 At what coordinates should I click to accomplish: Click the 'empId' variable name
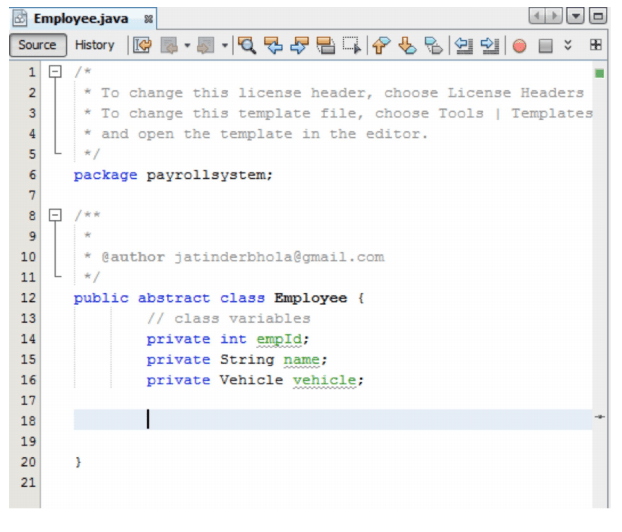[x=279, y=339]
